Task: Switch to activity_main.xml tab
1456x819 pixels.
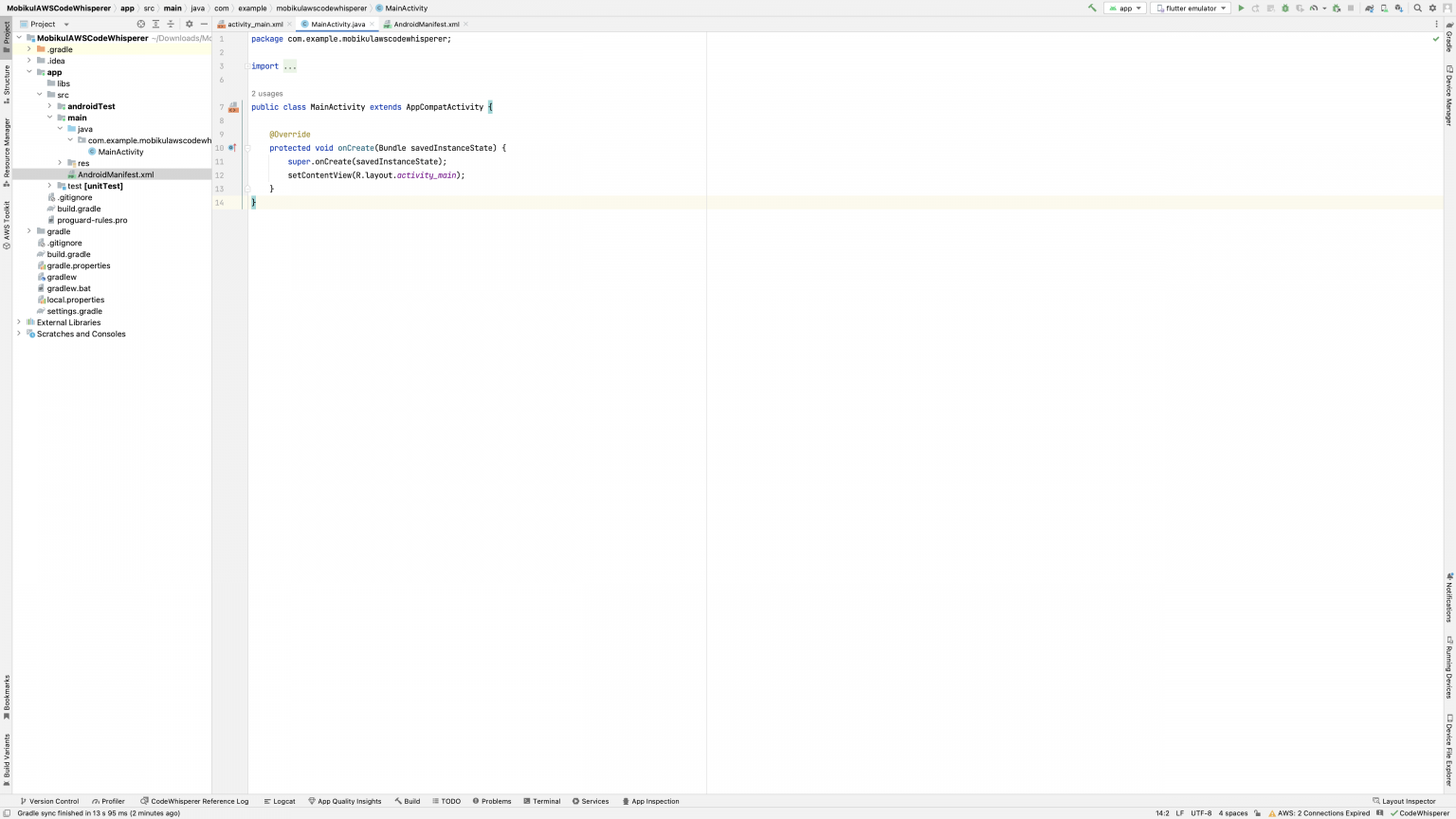Action: tap(254, 24)
